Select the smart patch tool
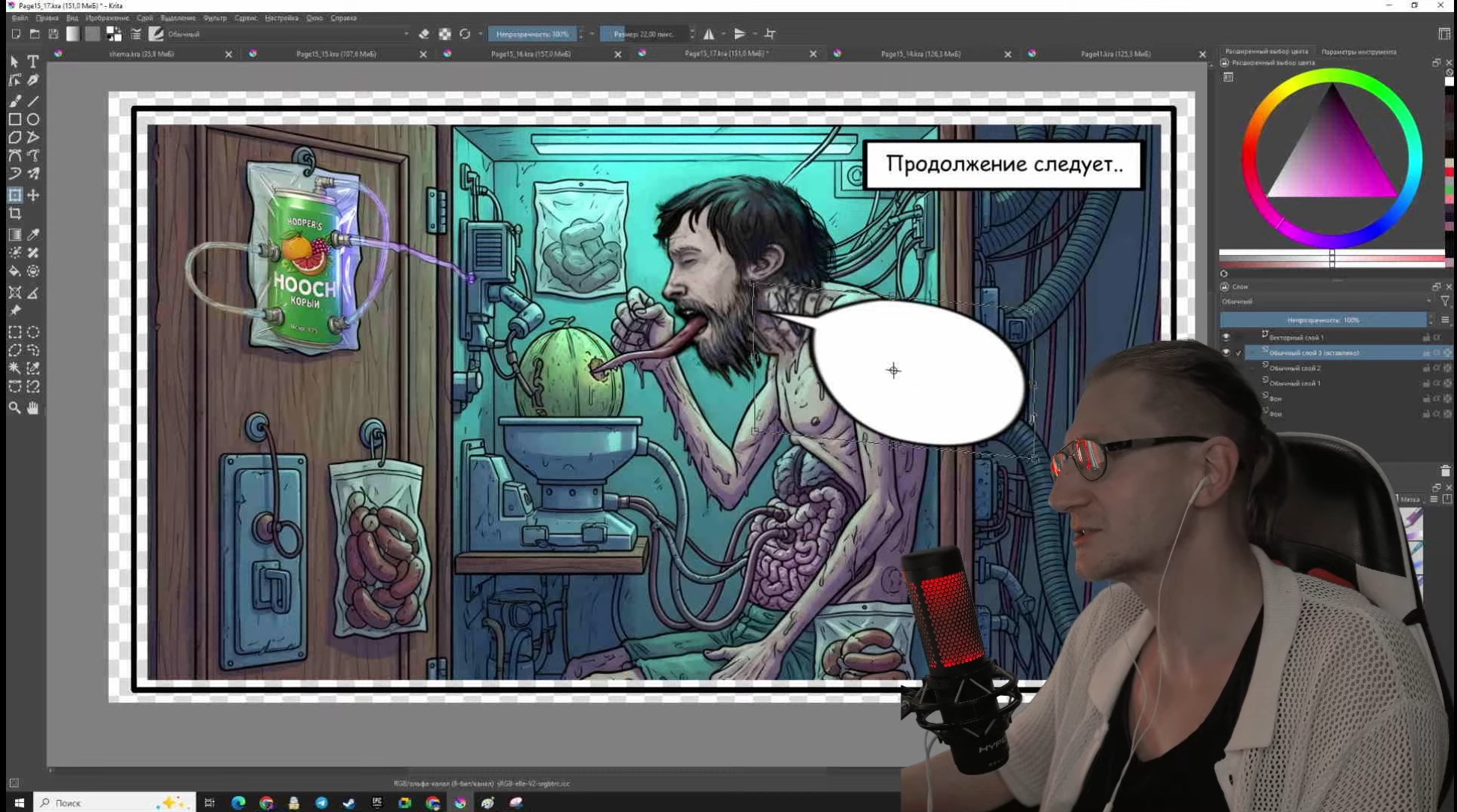This screenshot has height=812, width=1457. [33, 253]
